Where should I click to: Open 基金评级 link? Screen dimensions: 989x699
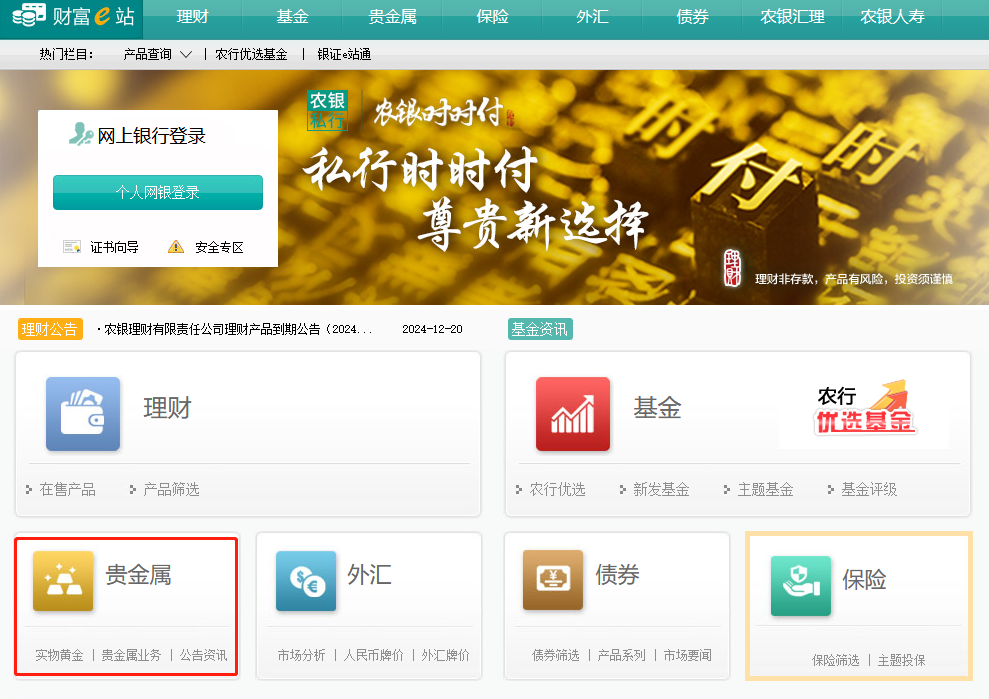click(869, 490)
